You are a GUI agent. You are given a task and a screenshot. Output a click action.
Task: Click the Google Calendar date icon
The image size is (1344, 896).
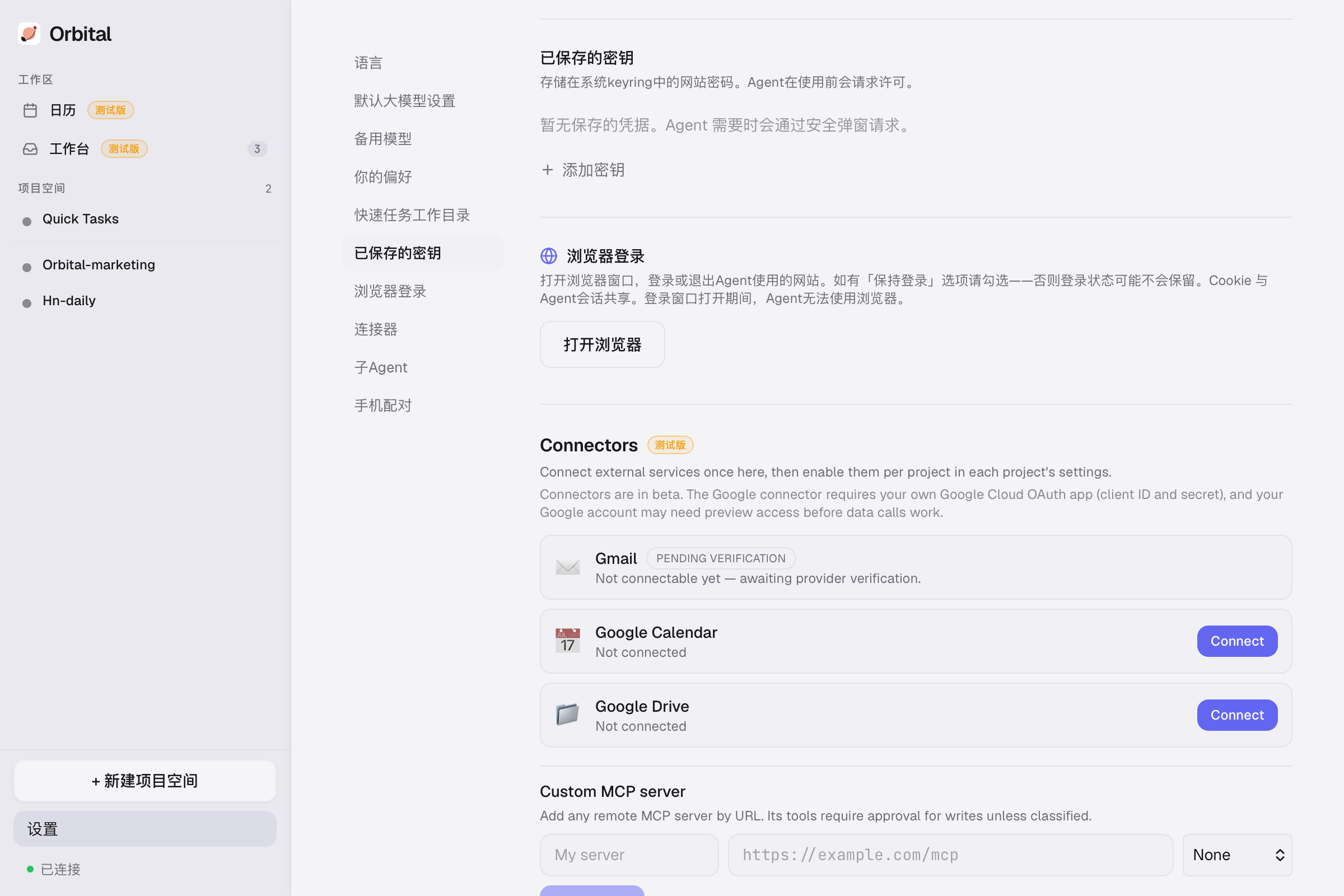[567, 641]
